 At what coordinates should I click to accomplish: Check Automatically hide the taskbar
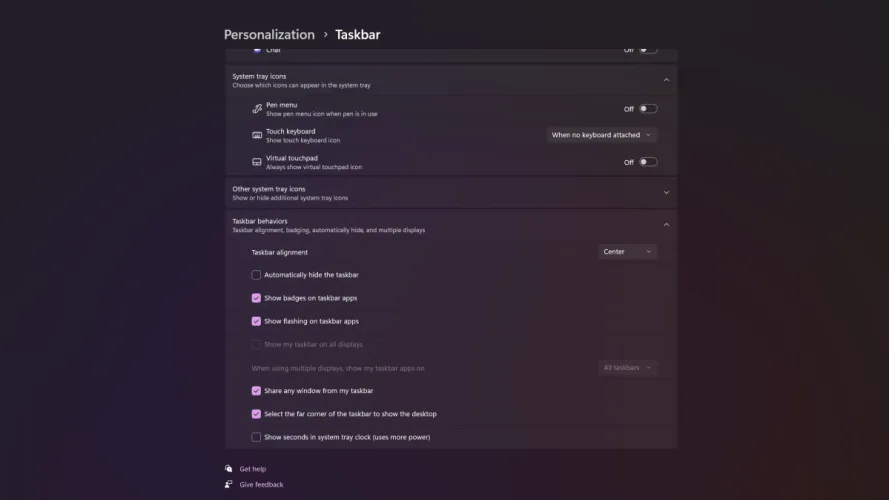point(256,275)
